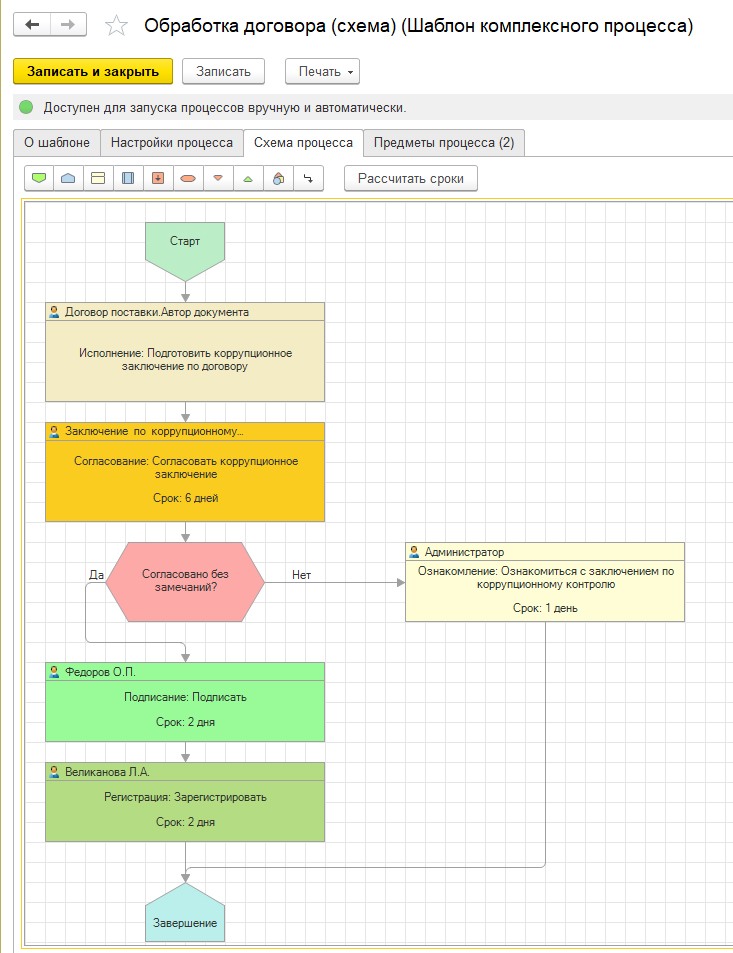Click the Рассчитать сроки button
Screen dimensions: 733x953
coord(411,178)
